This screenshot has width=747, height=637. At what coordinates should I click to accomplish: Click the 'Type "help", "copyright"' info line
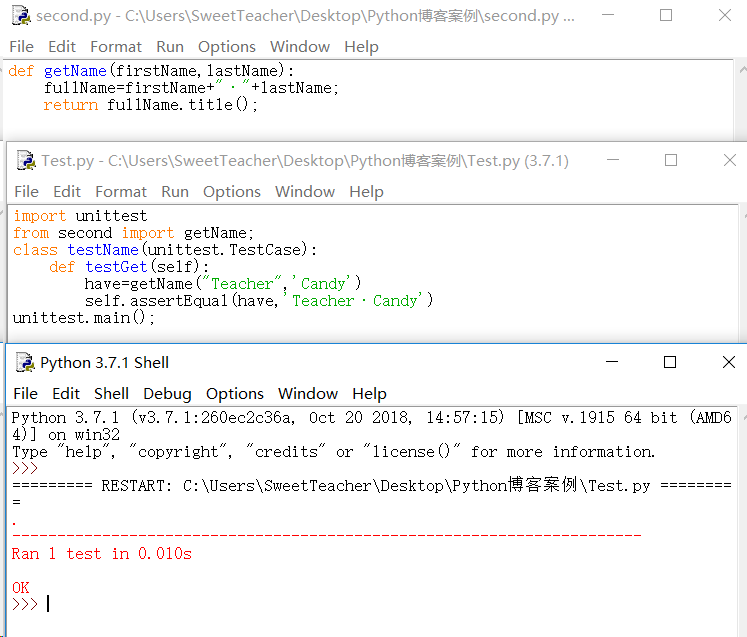click(x=333, y=452)
